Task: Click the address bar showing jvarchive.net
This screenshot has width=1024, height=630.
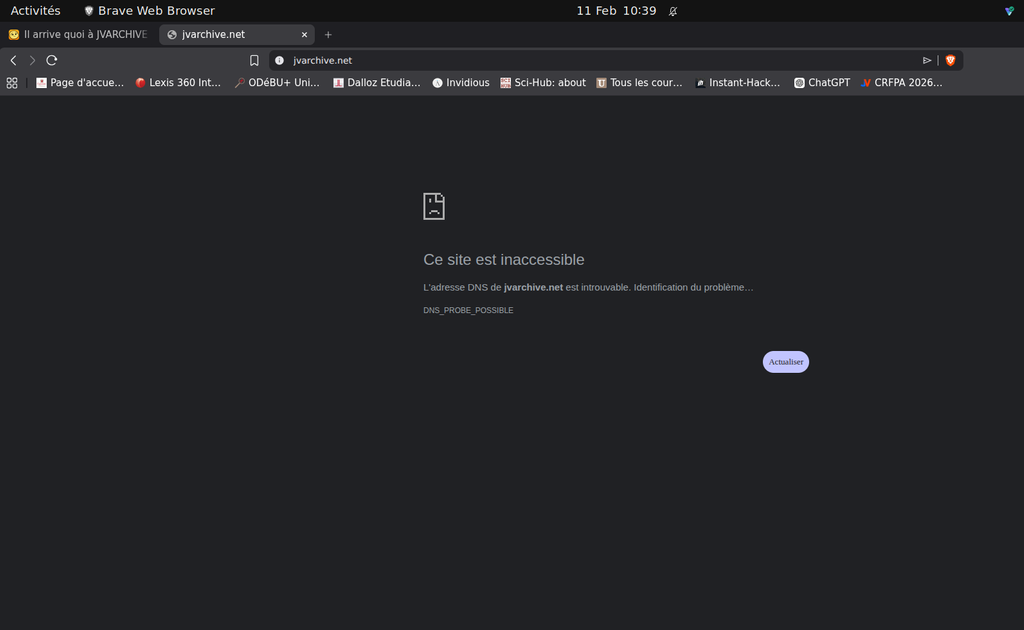Action: 600,60
